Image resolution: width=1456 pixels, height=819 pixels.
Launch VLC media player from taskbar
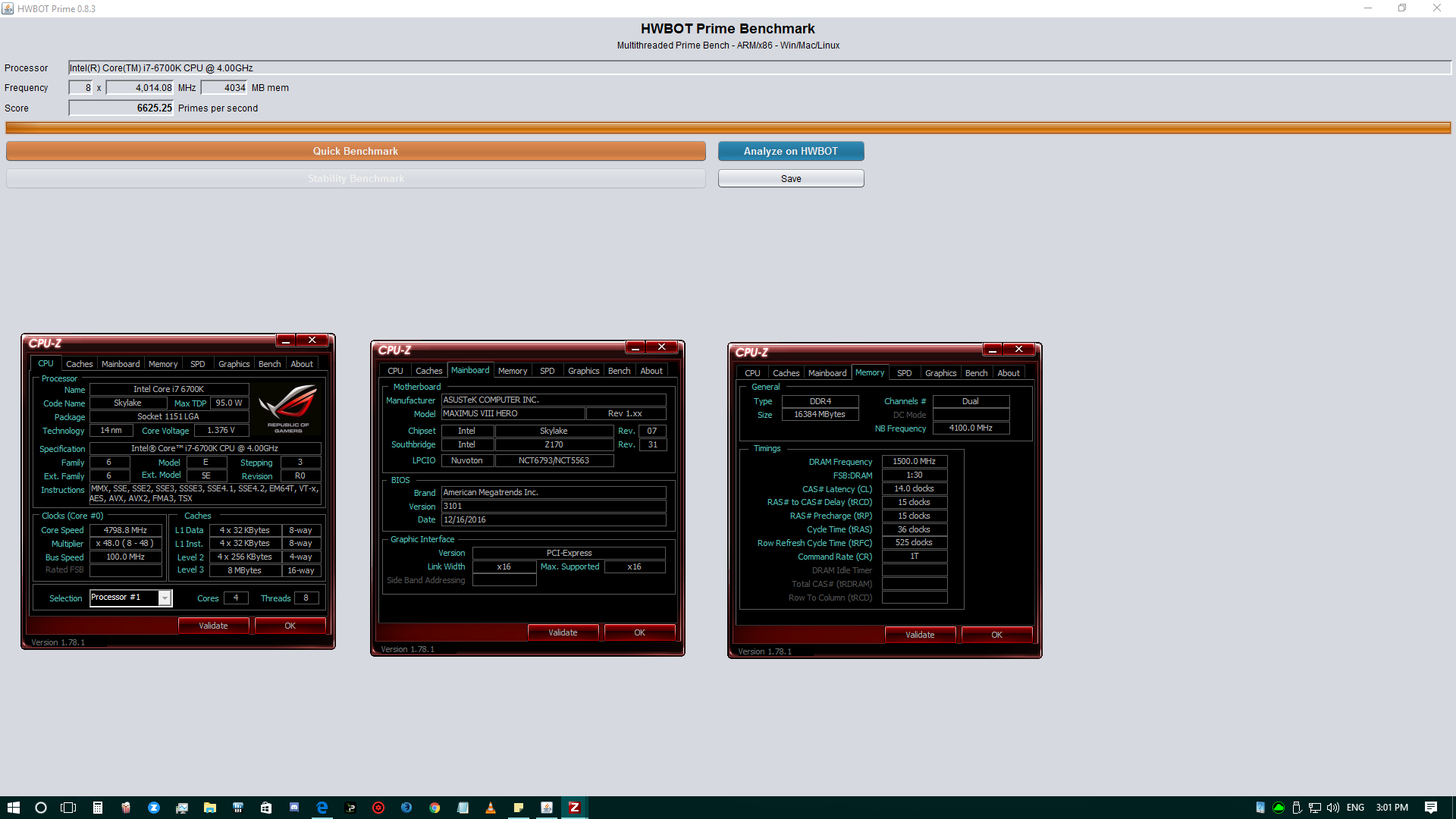tap(491, 808)
